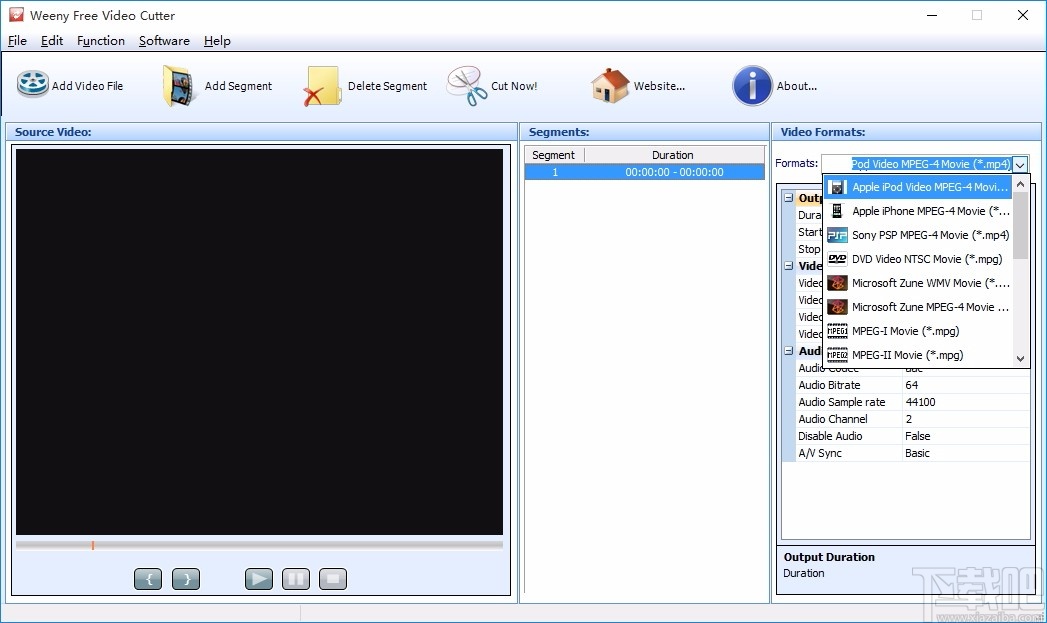Pick Microsoft Zune MPEG-4 Movie format

click(x=918, y=307)
